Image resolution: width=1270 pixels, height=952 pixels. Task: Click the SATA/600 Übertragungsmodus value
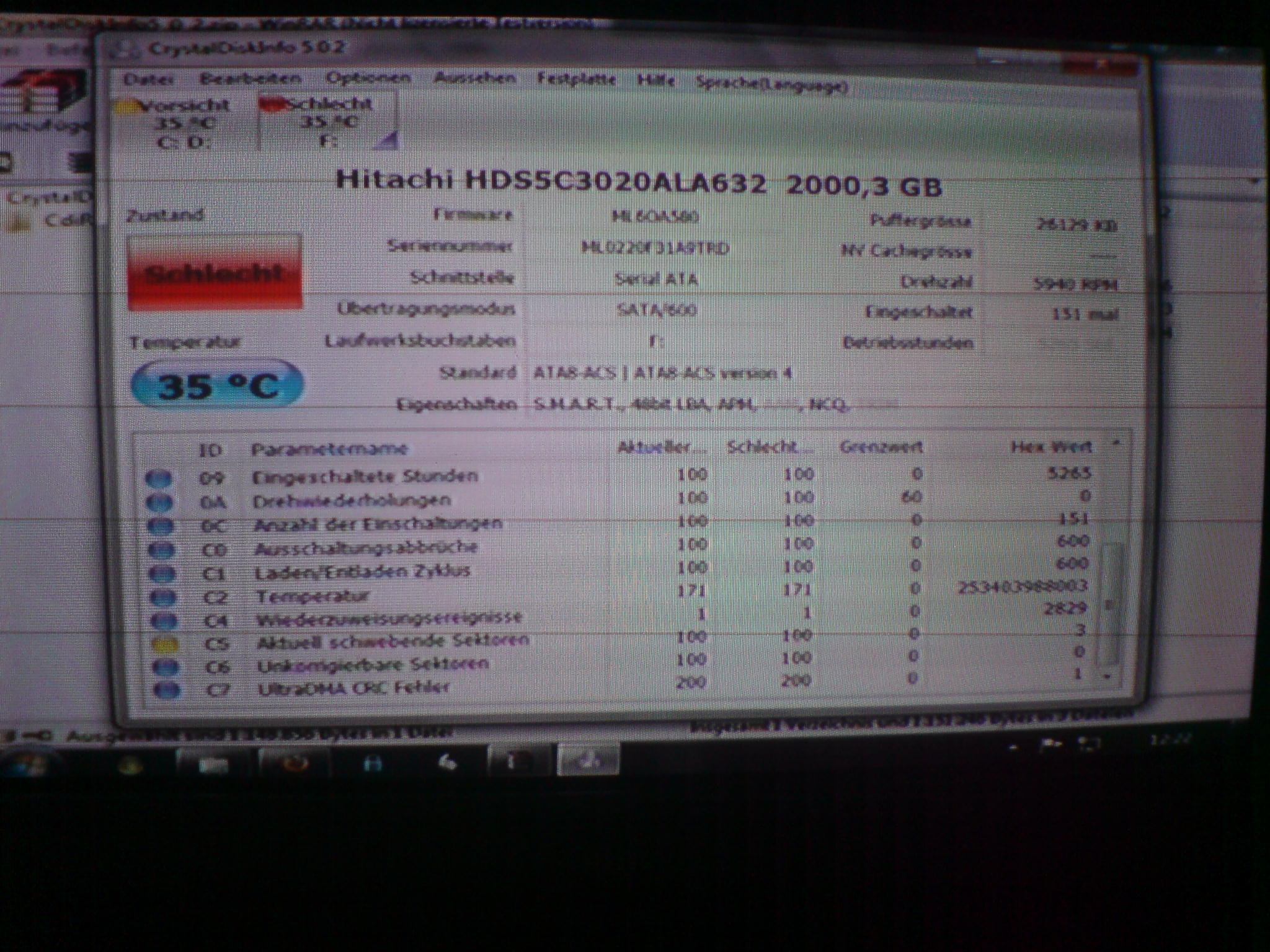coord(657,309)
